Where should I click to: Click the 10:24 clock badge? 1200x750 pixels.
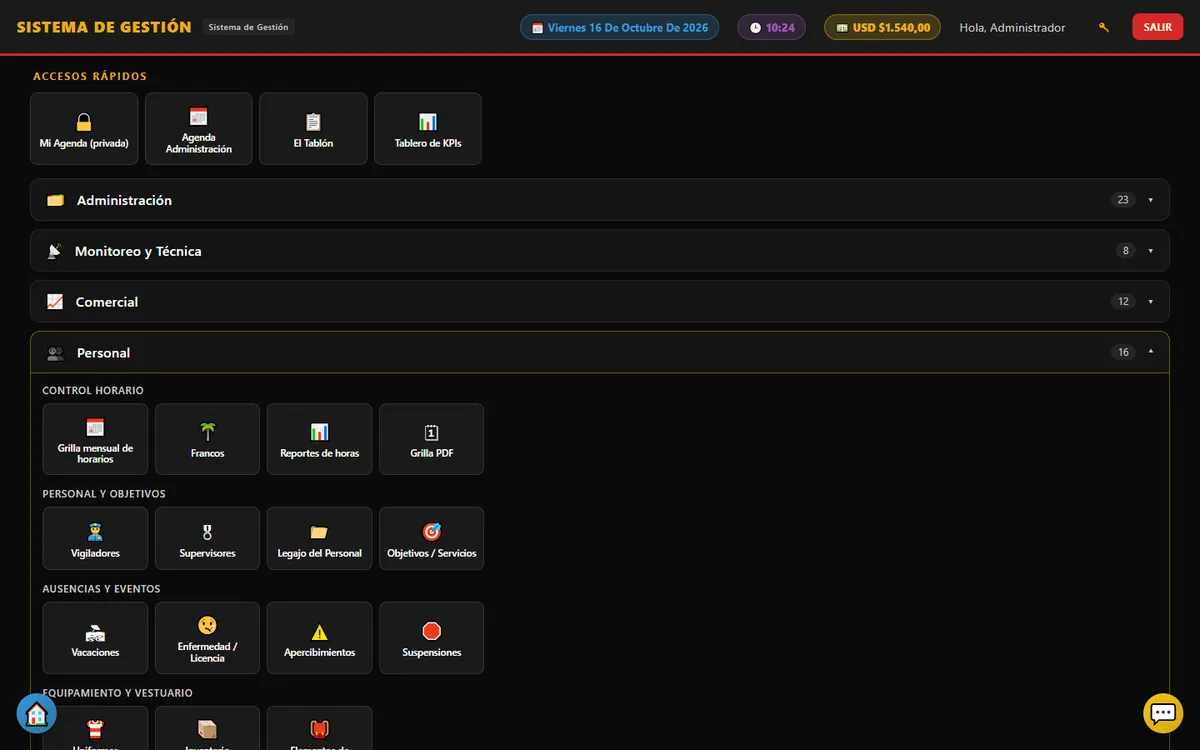pos(772,28)
